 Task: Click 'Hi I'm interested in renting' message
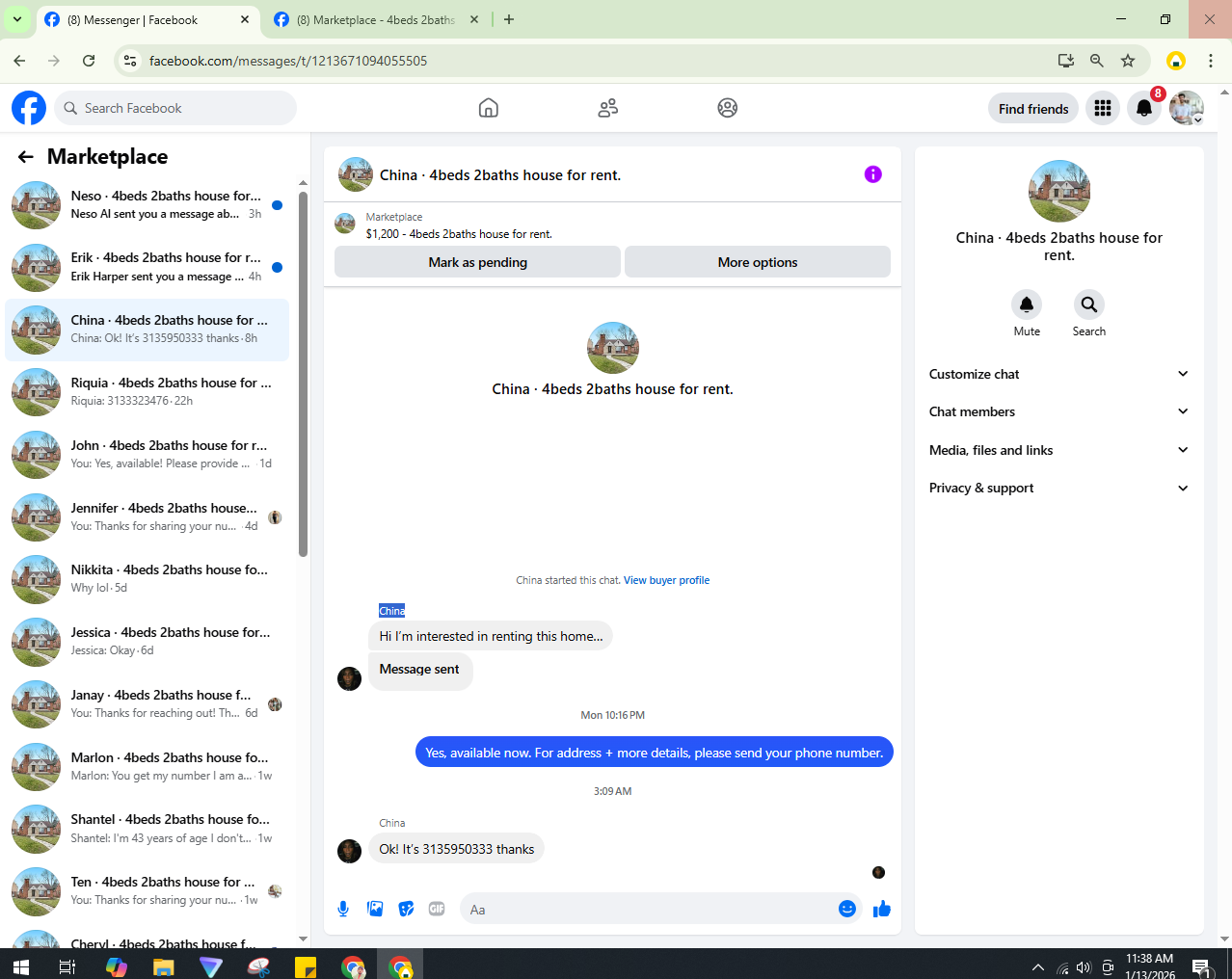[x=491, y=636]
